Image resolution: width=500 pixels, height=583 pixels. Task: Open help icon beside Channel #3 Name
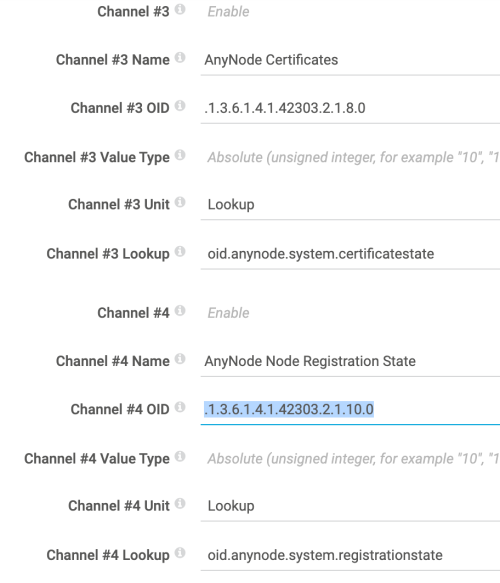pos(180,58)
